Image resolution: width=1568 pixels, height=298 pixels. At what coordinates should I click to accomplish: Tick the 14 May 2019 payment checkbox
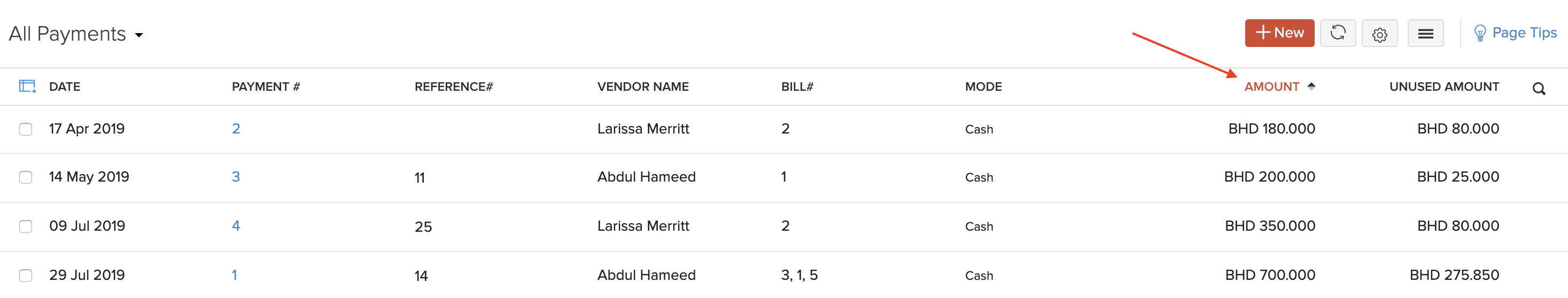pyautogui.click(x=26, y=177)
